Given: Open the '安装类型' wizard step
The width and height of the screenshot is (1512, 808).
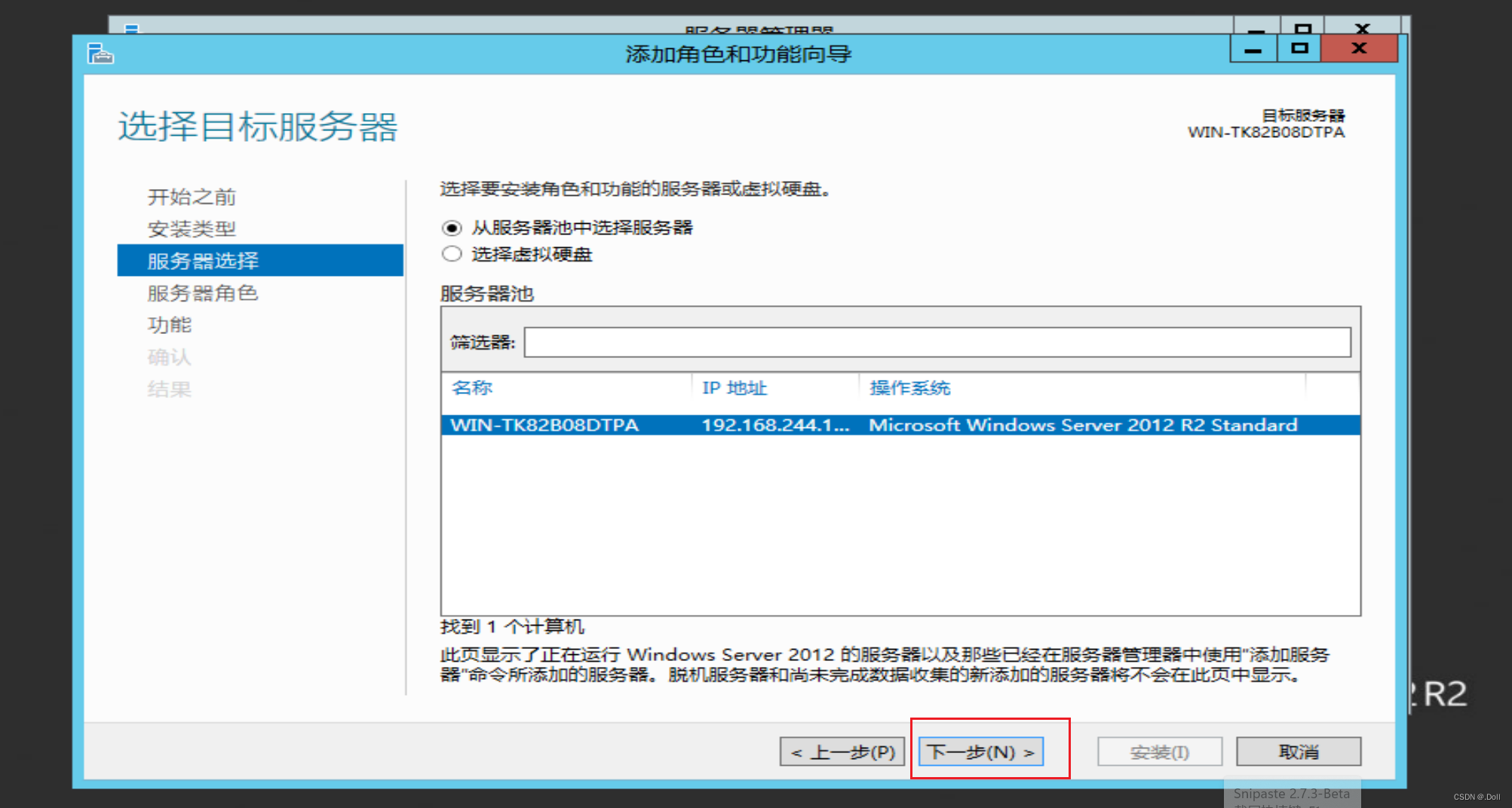Looking at the screenshot, I should click(x=192, y=228).
